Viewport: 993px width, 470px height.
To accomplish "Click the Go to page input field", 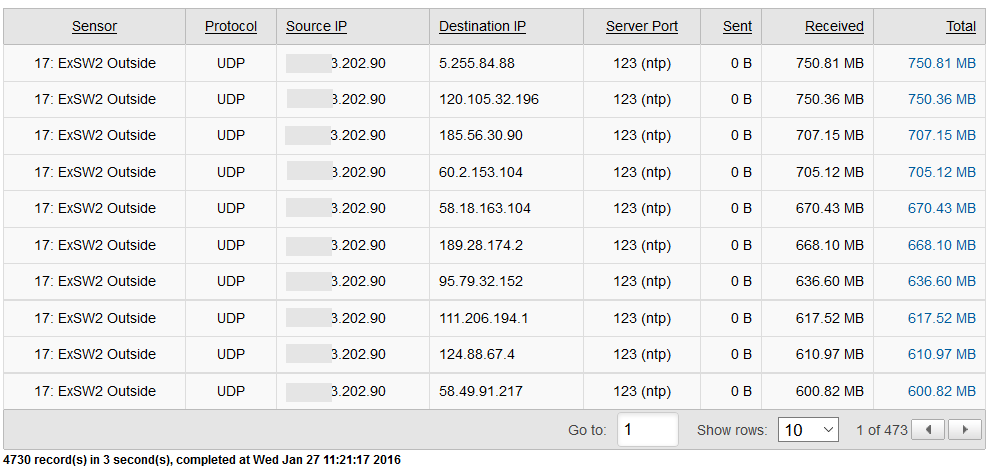I will coord(647,430).
